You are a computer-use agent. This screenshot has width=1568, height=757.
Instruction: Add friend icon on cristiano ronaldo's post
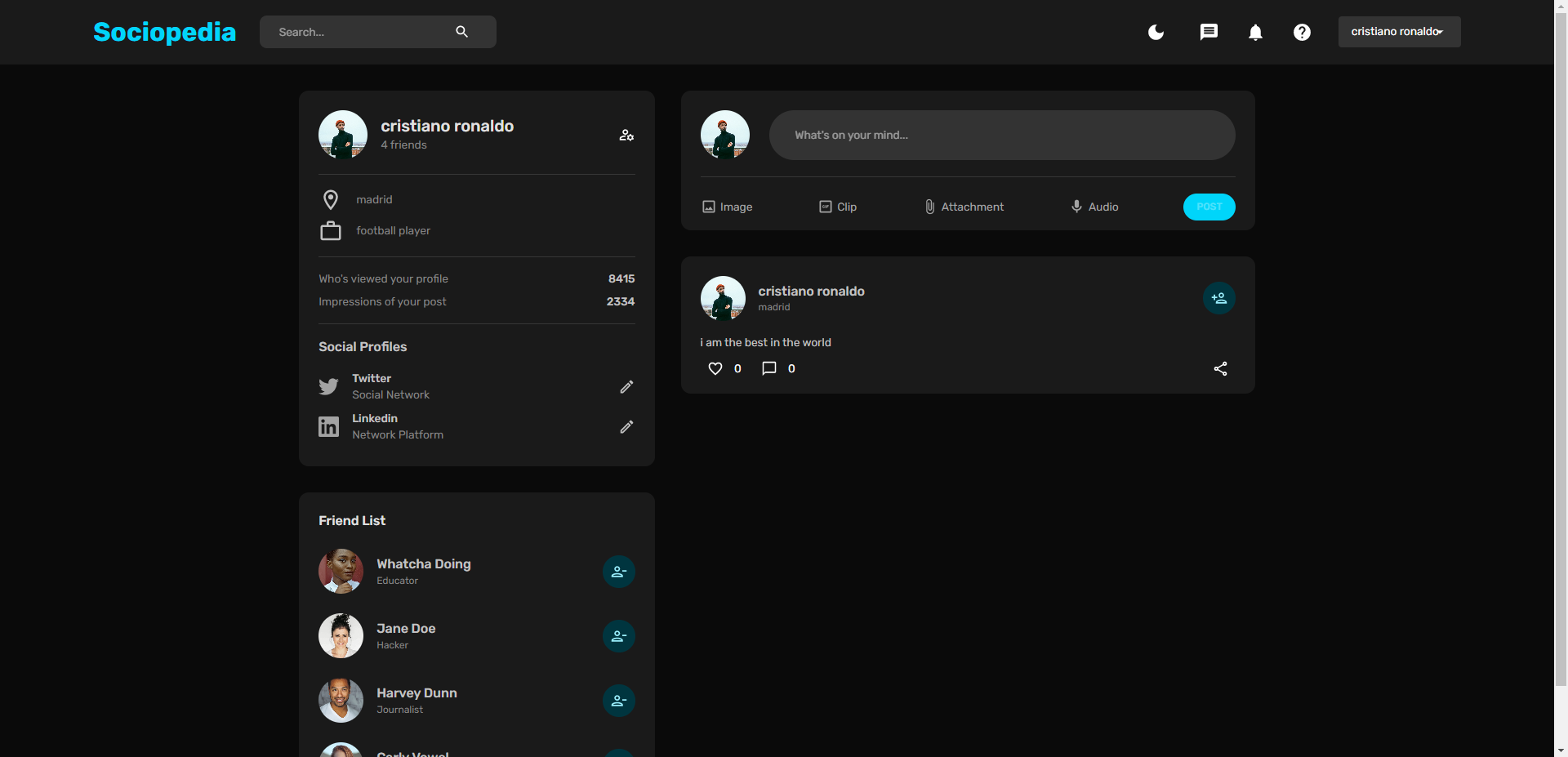point(1219,298)
